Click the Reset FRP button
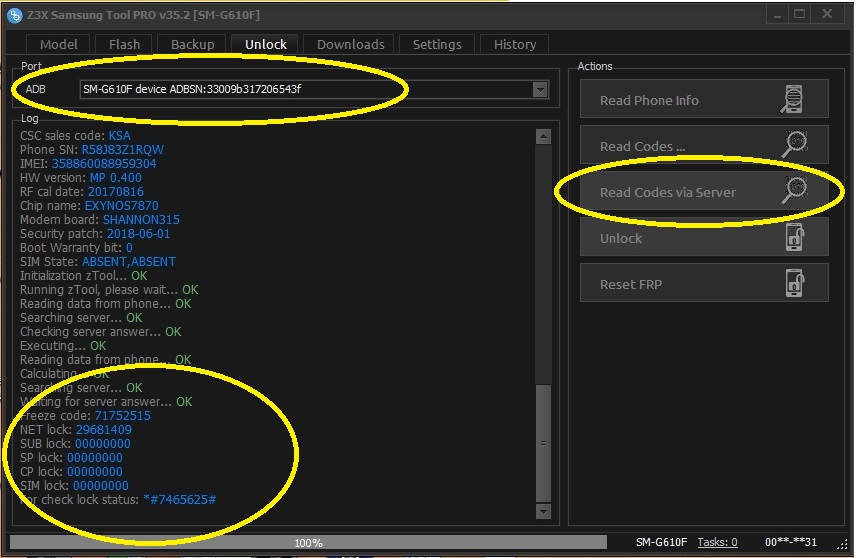 point(704,283)
